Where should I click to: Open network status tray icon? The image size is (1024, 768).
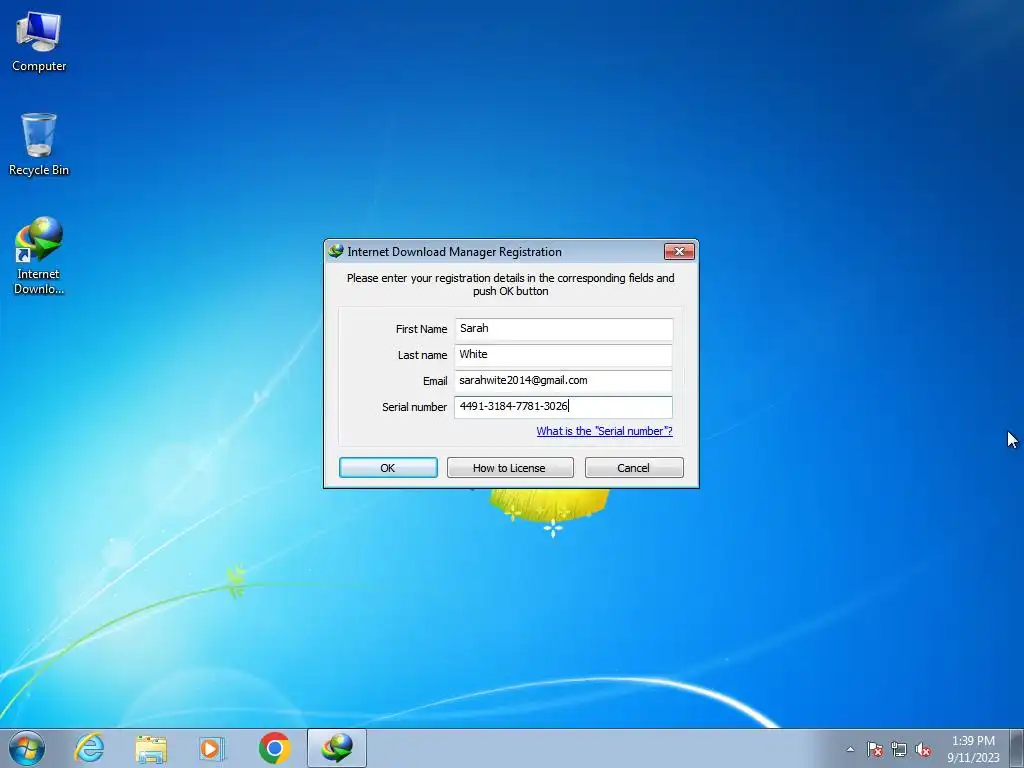click(899, 750)
